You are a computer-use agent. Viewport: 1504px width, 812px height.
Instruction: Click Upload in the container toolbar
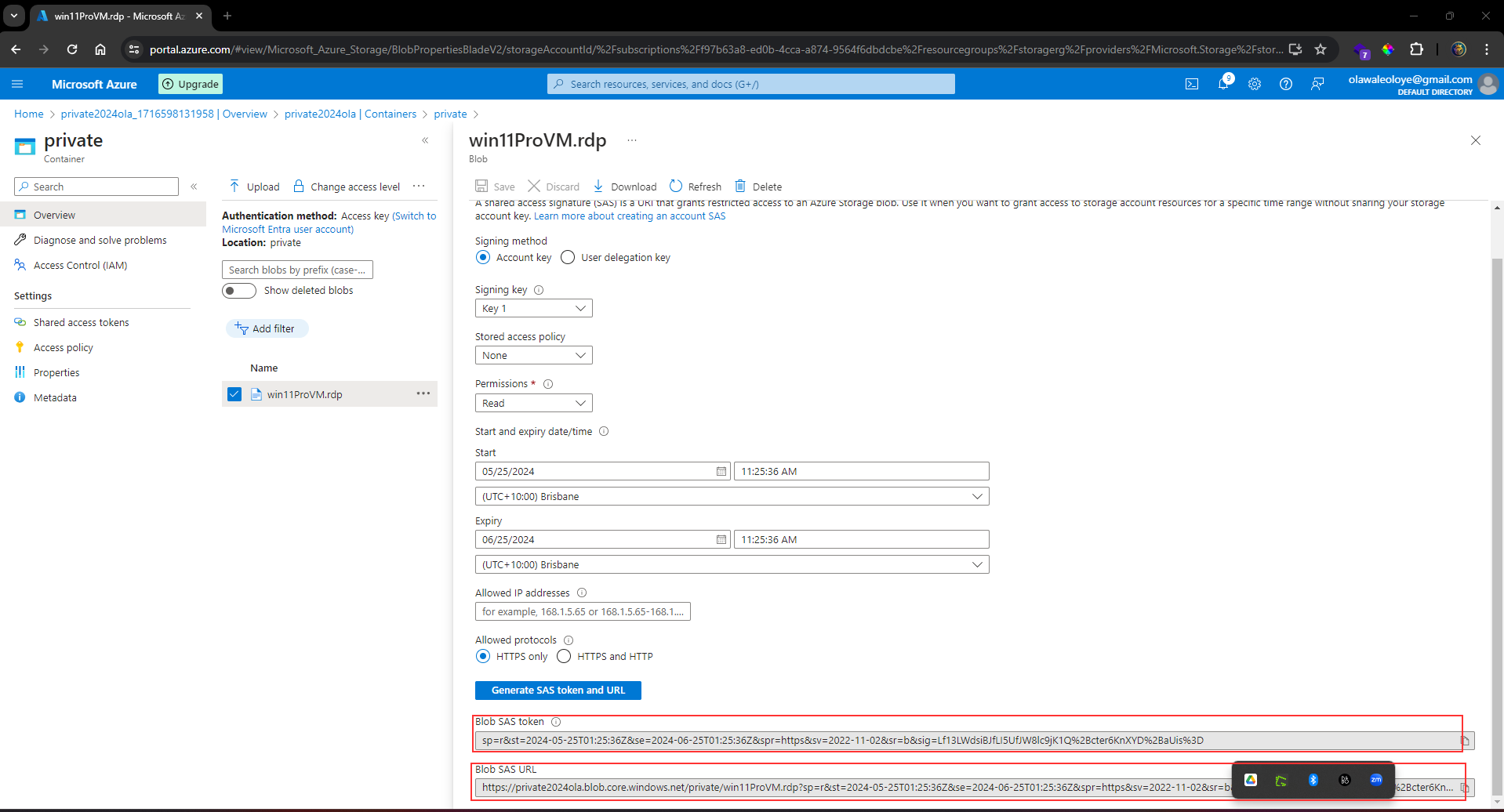click(x=254, y=187)
